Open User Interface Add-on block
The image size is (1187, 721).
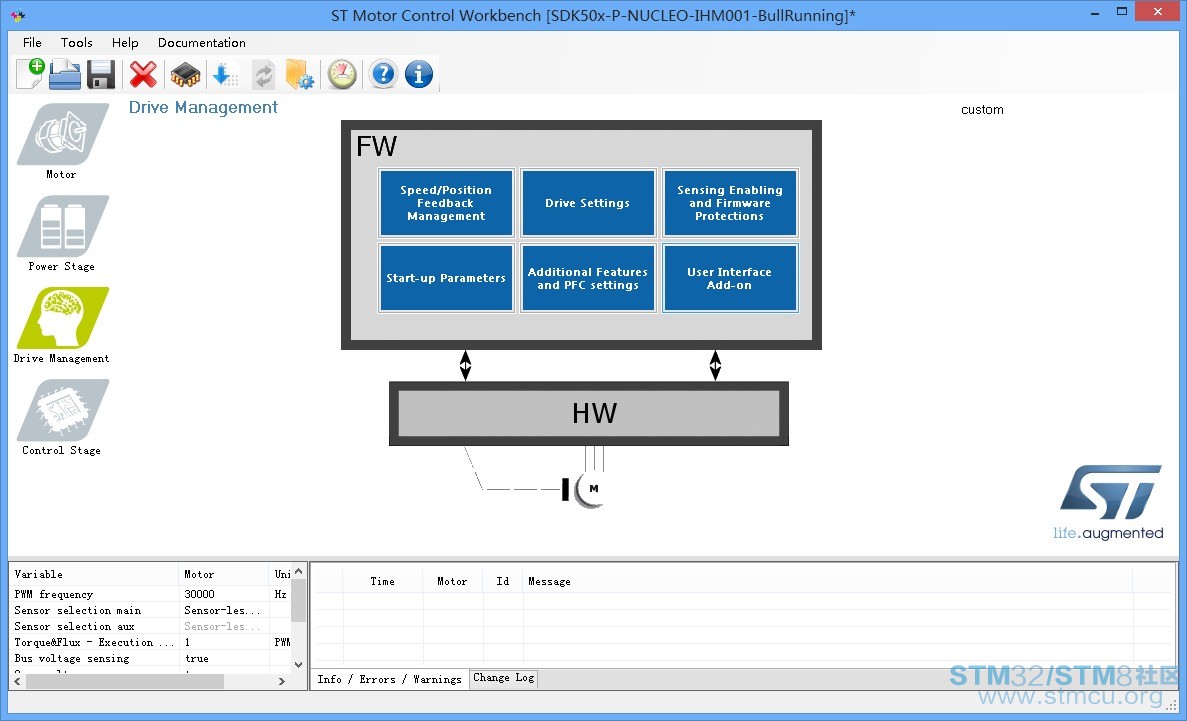point(730,278)
